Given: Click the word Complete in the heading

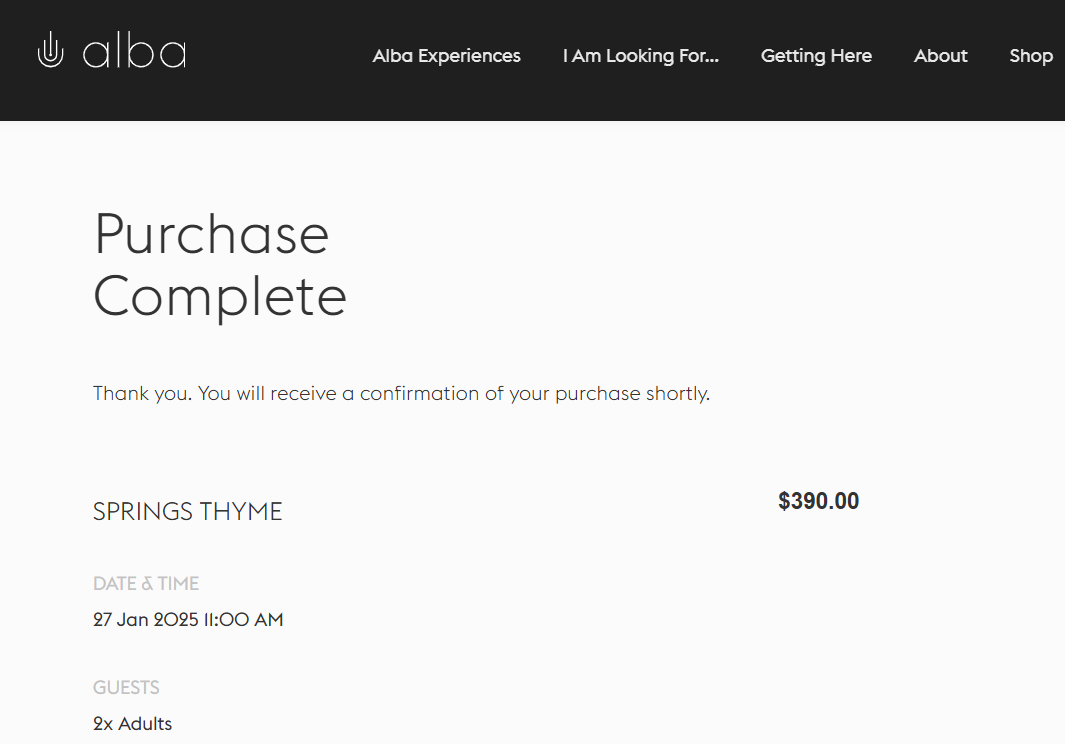Looking at the screenshot, I should 220,297.
